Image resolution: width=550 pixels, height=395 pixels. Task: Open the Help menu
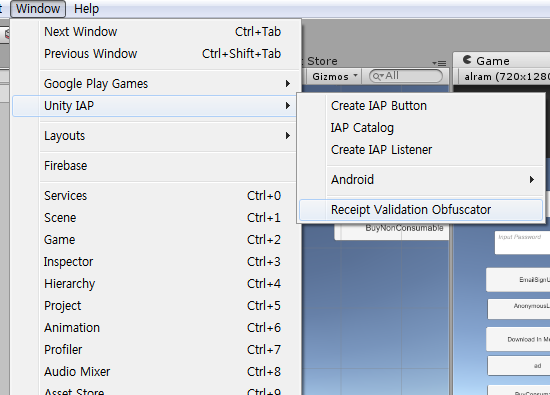click(x=86, y=8)
